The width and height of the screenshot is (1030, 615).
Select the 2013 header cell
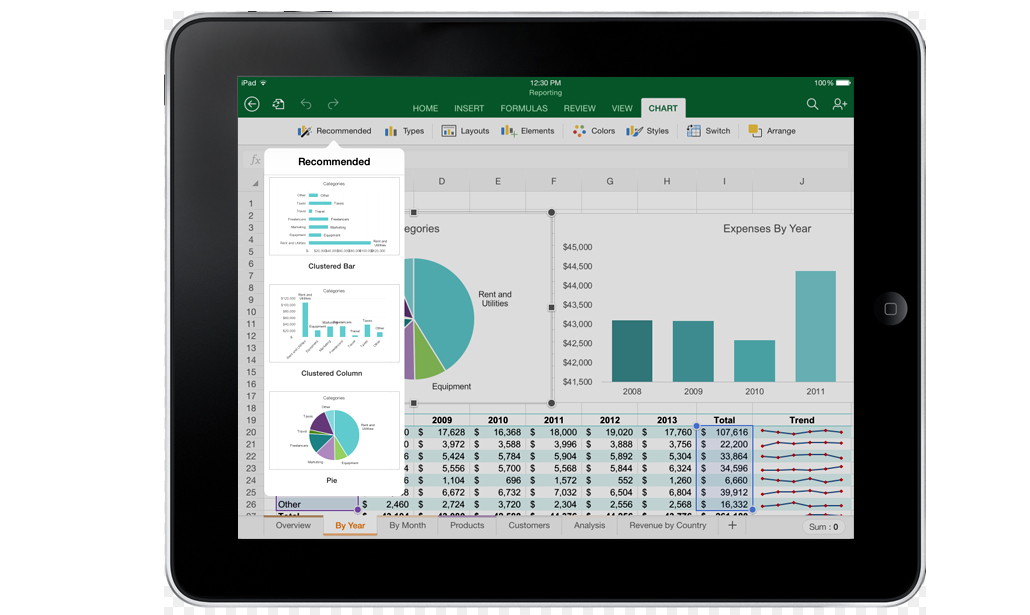click(x=667, y=420)
